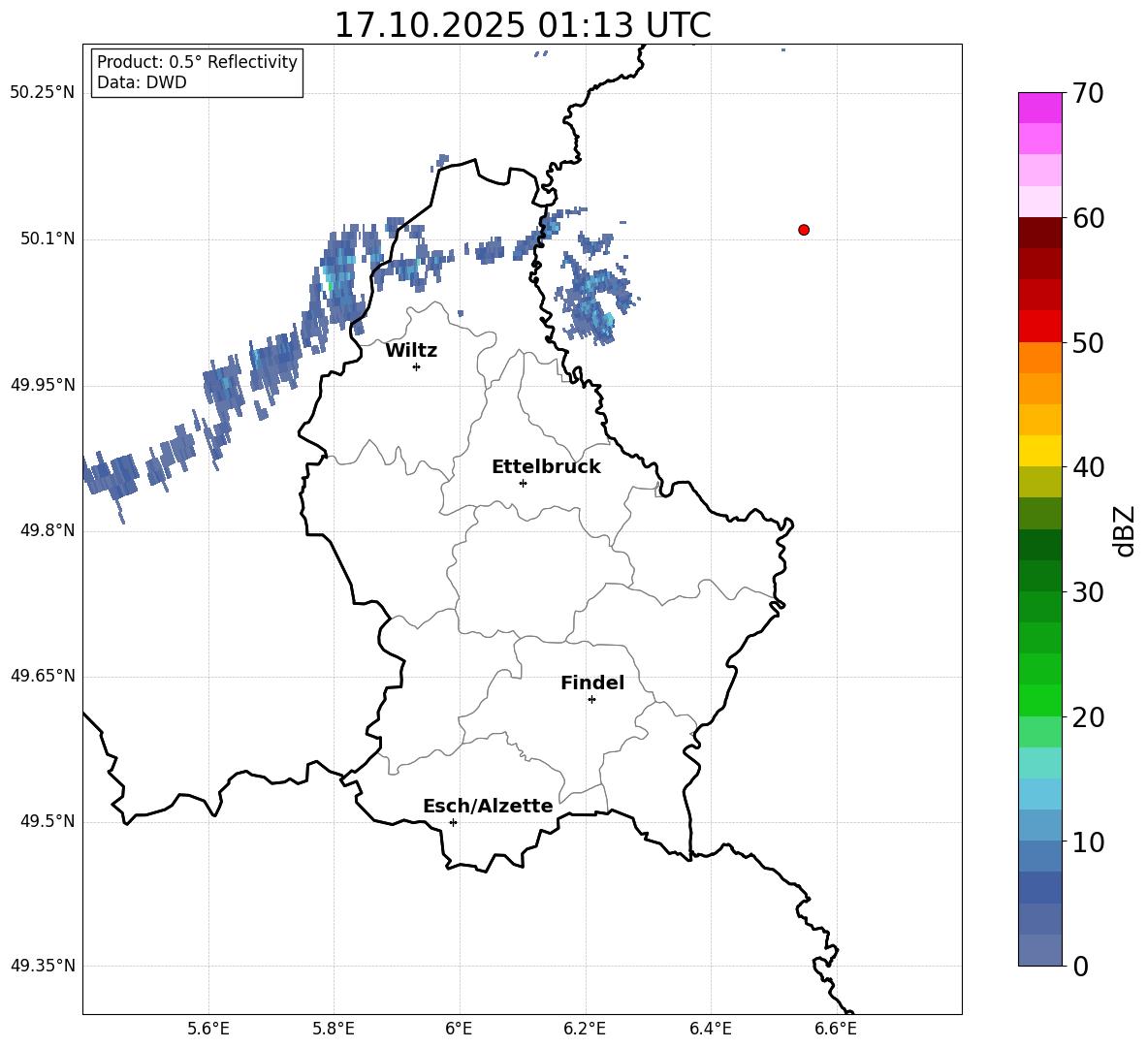
Task: Click the 30 tick on colorbar
Action: click(x=1088, y=592)
